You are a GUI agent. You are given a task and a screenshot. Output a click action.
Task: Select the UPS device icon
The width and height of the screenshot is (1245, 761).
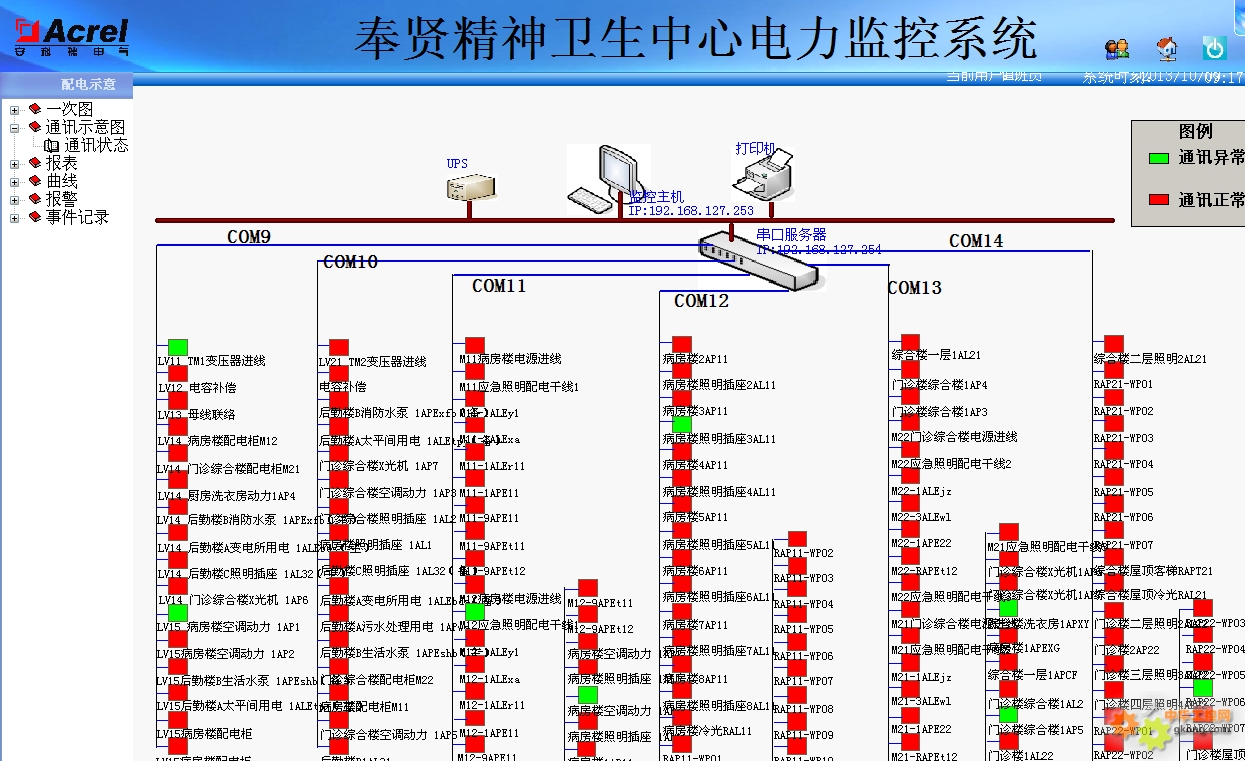coord(470,186)
